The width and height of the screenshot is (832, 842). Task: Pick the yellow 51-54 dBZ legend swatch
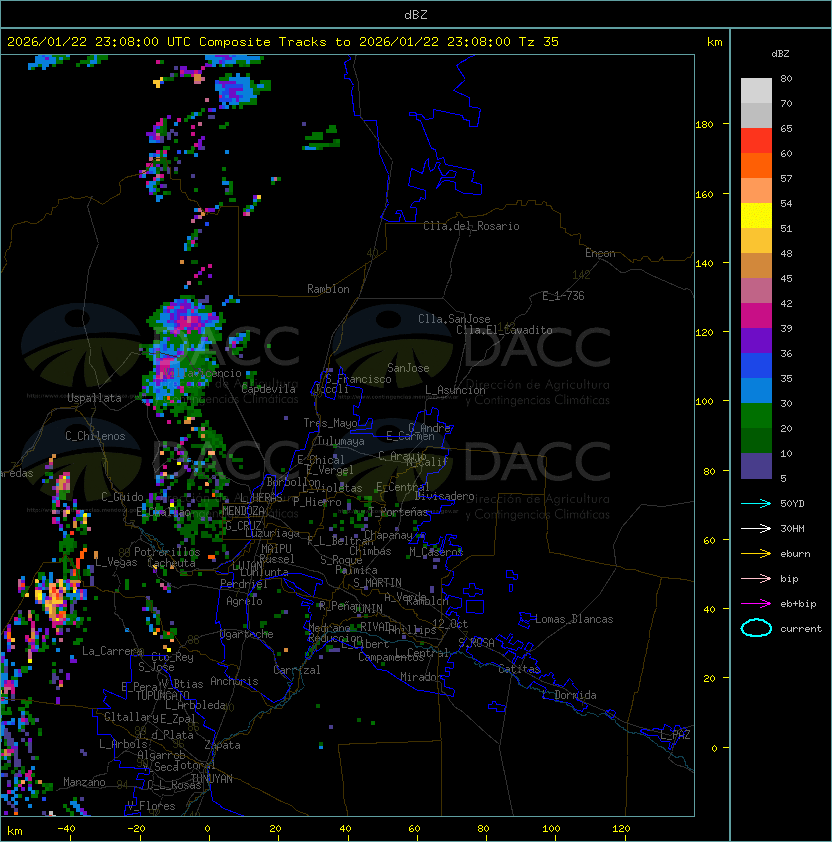(756, 216)
